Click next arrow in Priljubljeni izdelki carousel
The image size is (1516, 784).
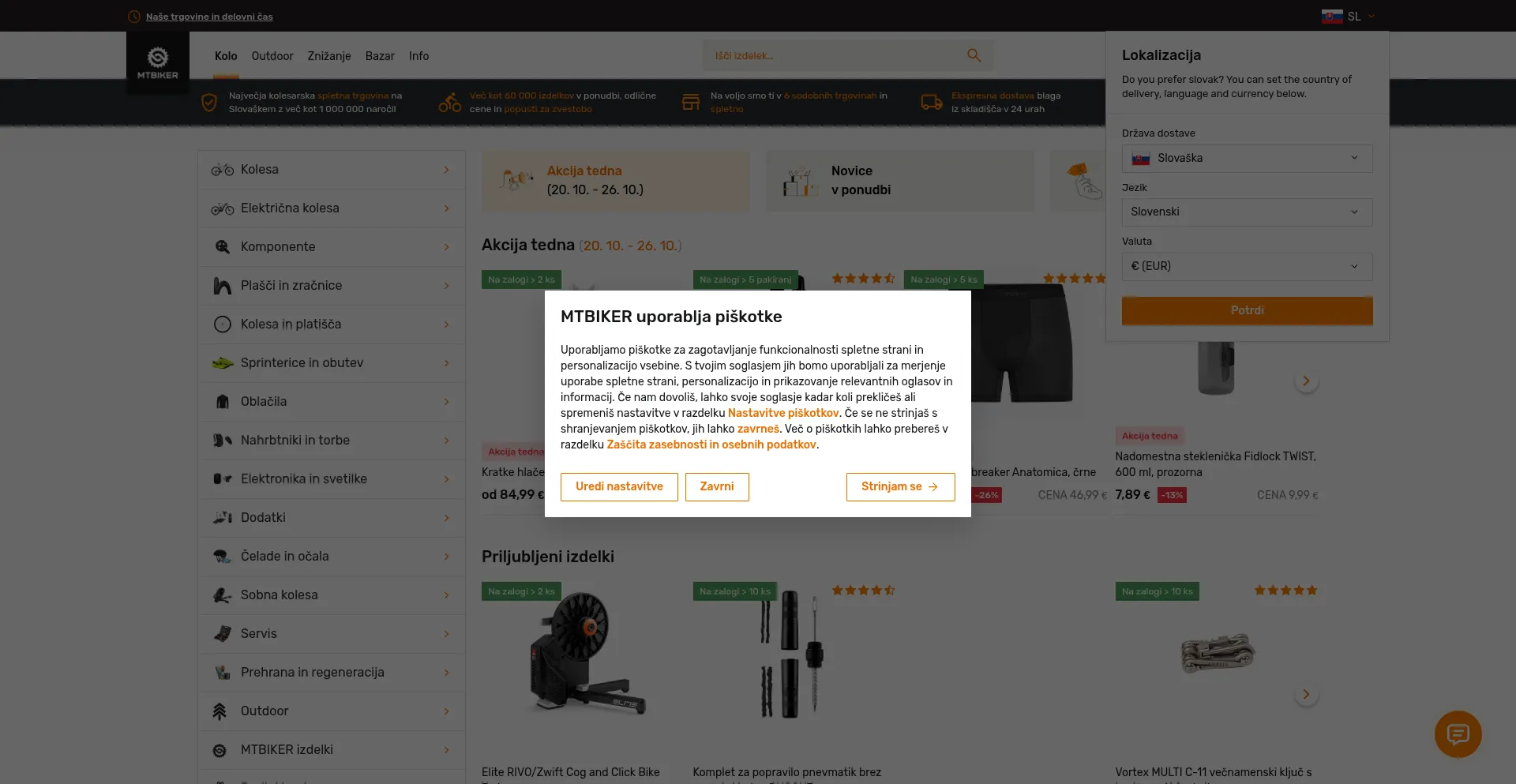click(x=1306, y=695)
